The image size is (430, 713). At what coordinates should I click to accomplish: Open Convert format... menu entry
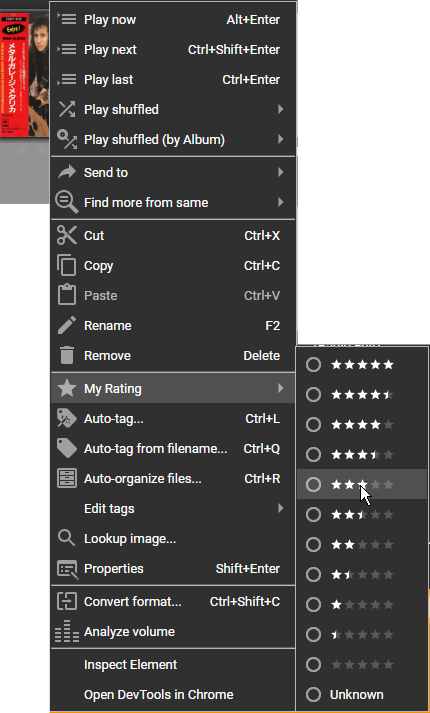[x=173, y=602]
